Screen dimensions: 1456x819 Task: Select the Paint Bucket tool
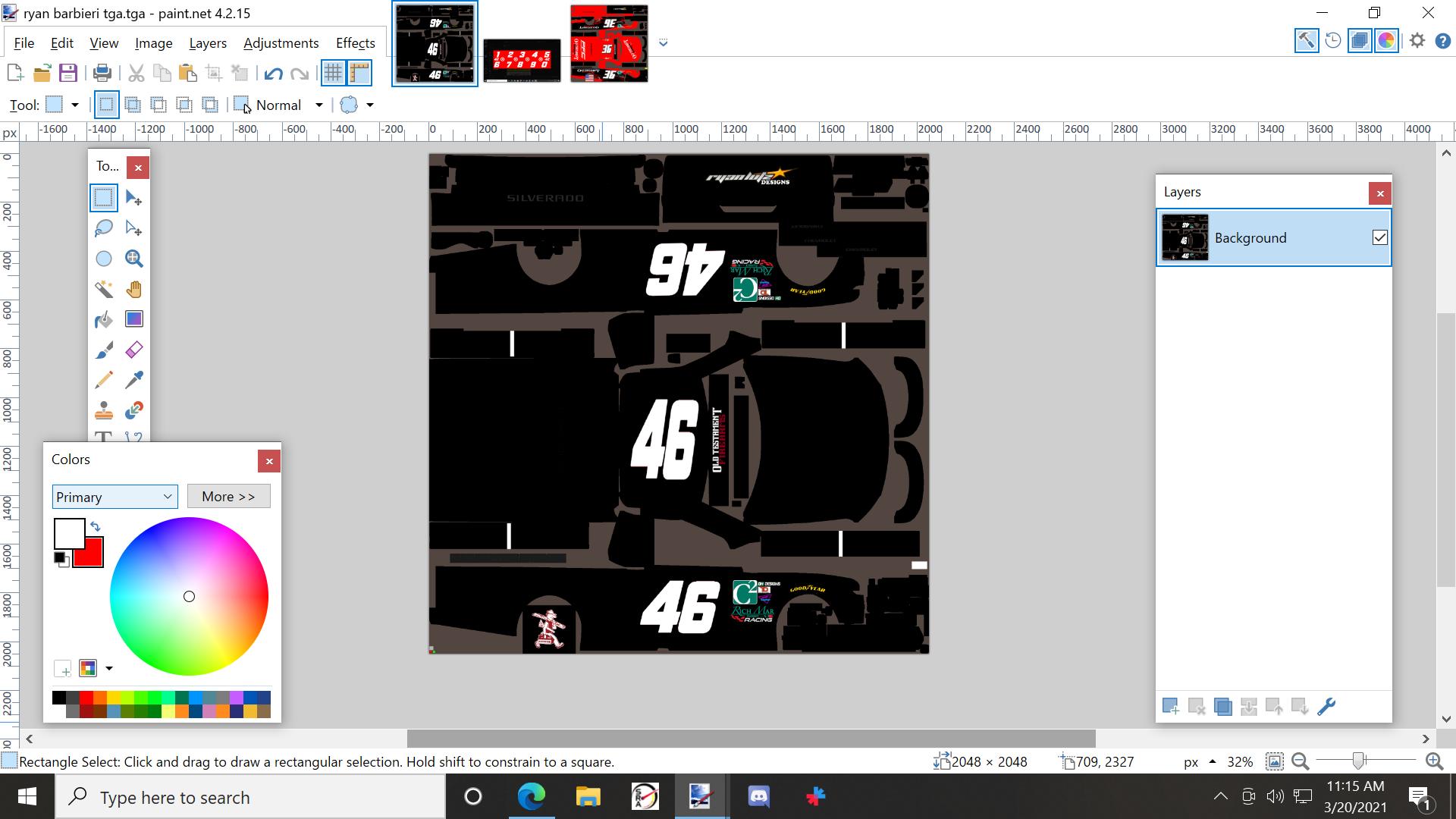(104, 319)
